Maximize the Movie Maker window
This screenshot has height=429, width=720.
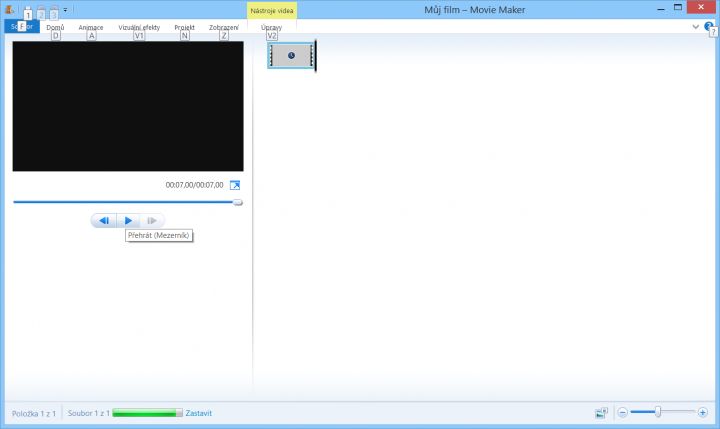678,7
